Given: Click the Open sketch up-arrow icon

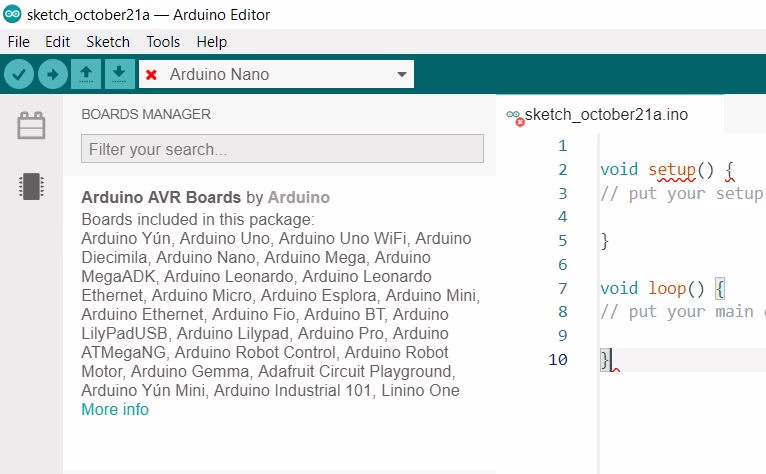Looking at the screenshot, I should 86,74.
